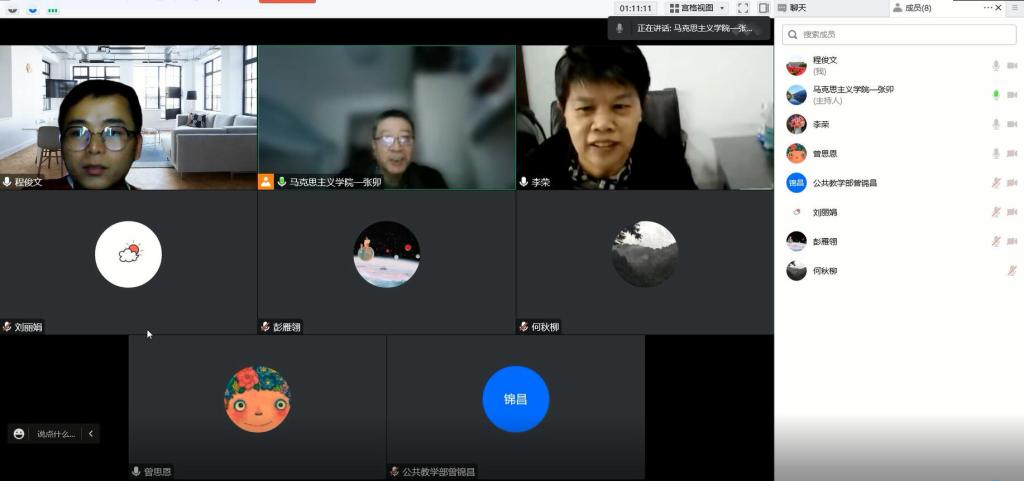Toggle microphone for 程俊文 in member list
Image resolution: width=1024 pixels, height=481 pixels.
tap(995, 66)
